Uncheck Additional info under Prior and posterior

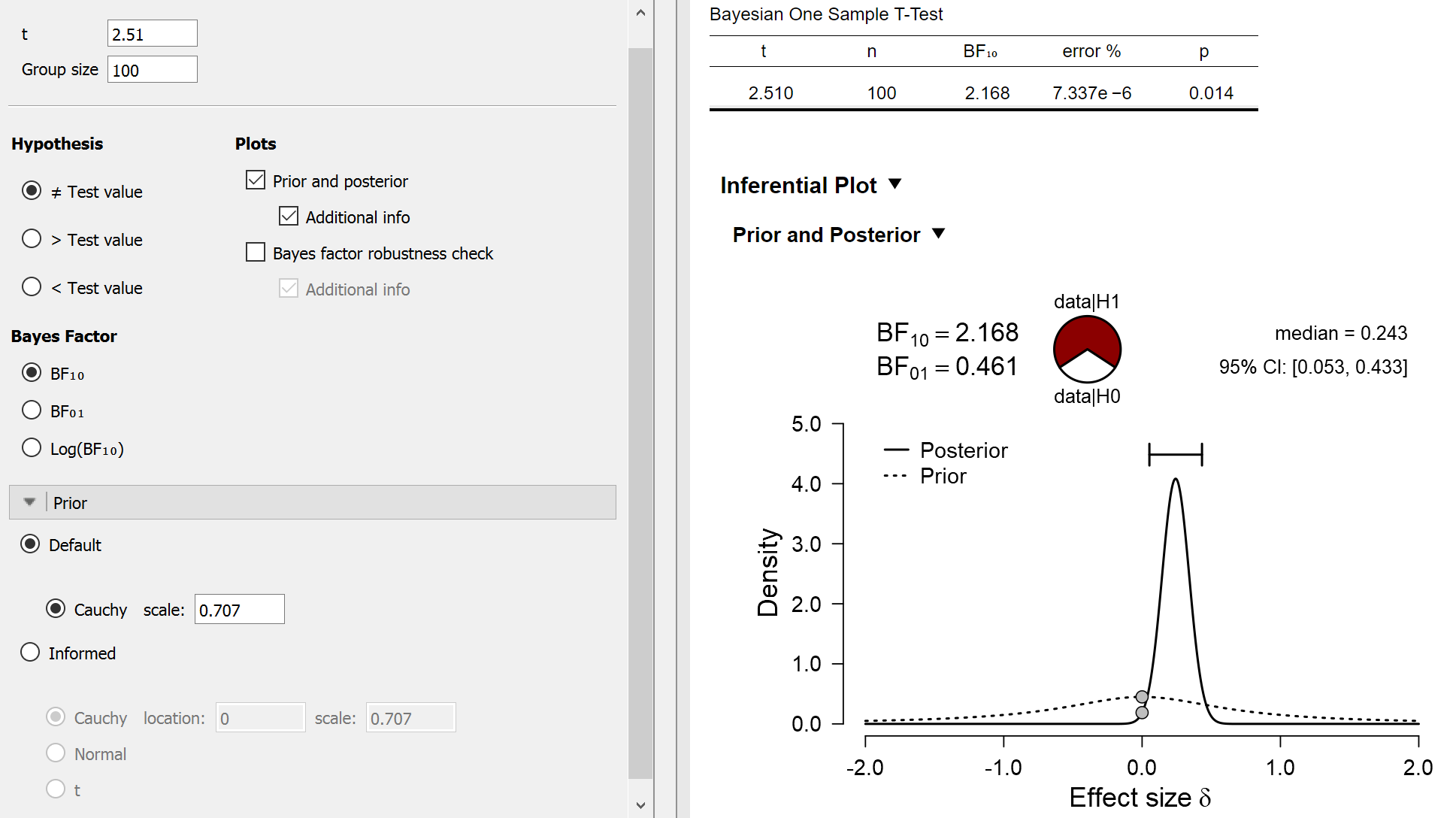289,216
